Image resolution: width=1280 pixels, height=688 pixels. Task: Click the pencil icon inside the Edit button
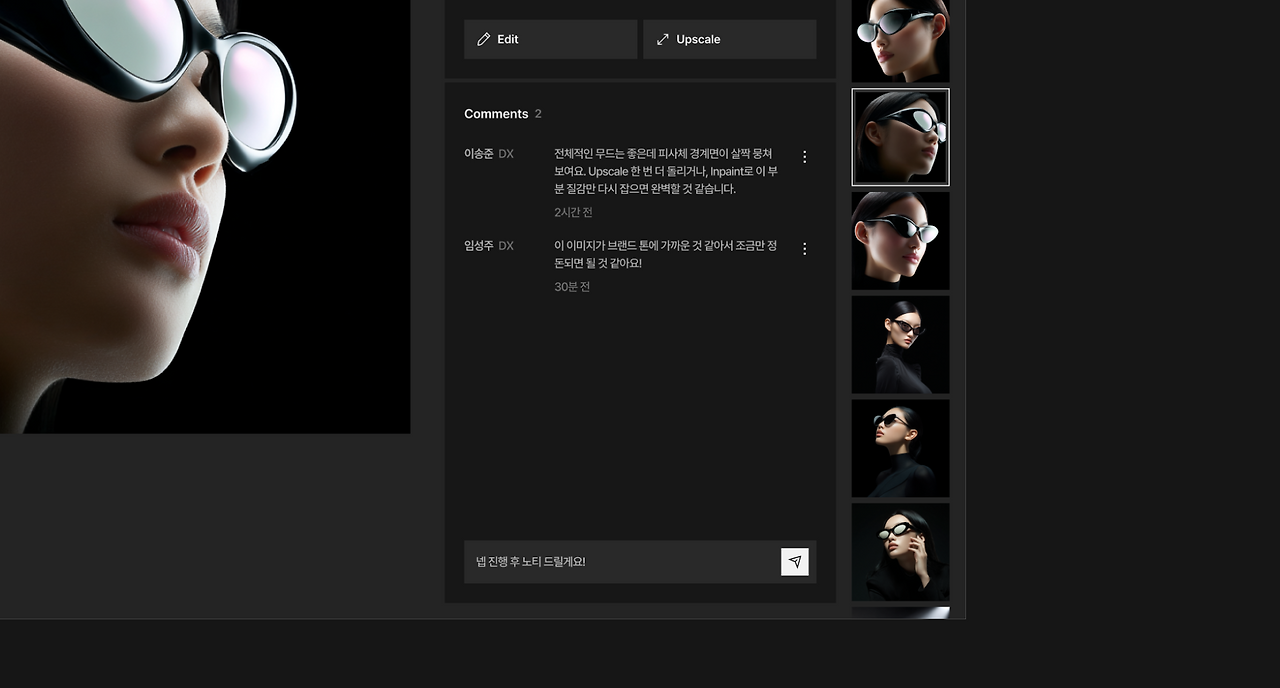coord(484,39)
